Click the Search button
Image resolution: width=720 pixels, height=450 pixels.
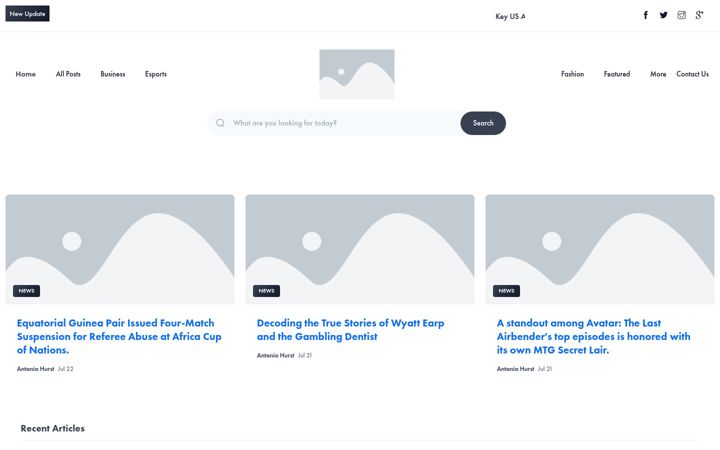pyautogui.click(x=483, y=123)
